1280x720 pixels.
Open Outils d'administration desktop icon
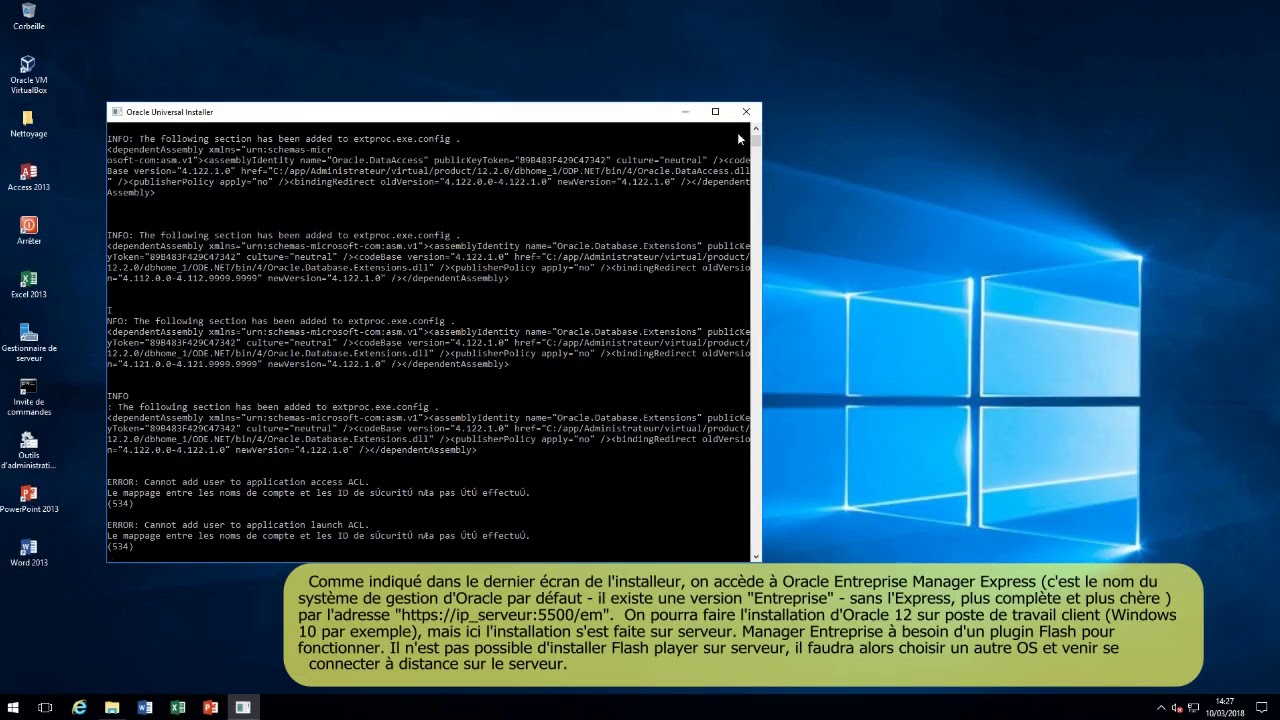29,451
